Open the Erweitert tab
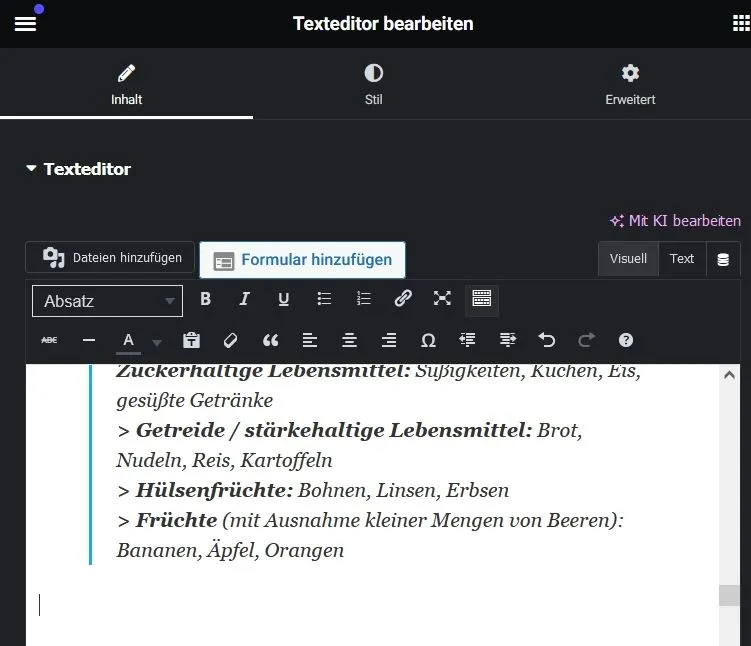The height and width of the screenshot is (646, 751). pyautogui.click(x=630, y=84)
